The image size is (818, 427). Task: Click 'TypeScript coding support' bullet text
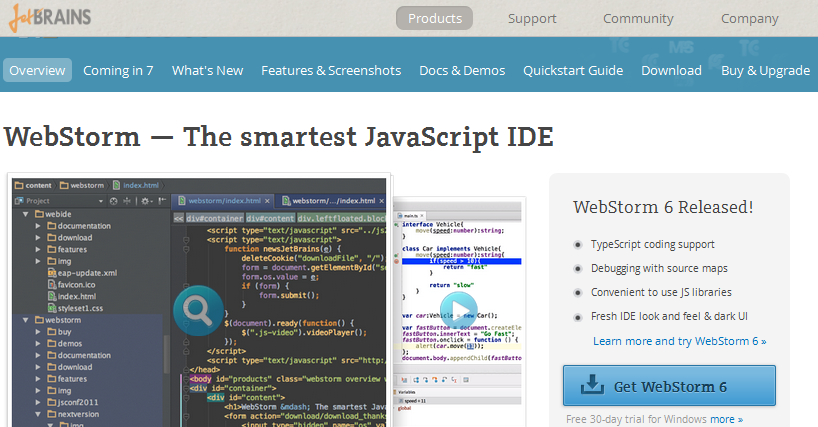pos(653,245)
